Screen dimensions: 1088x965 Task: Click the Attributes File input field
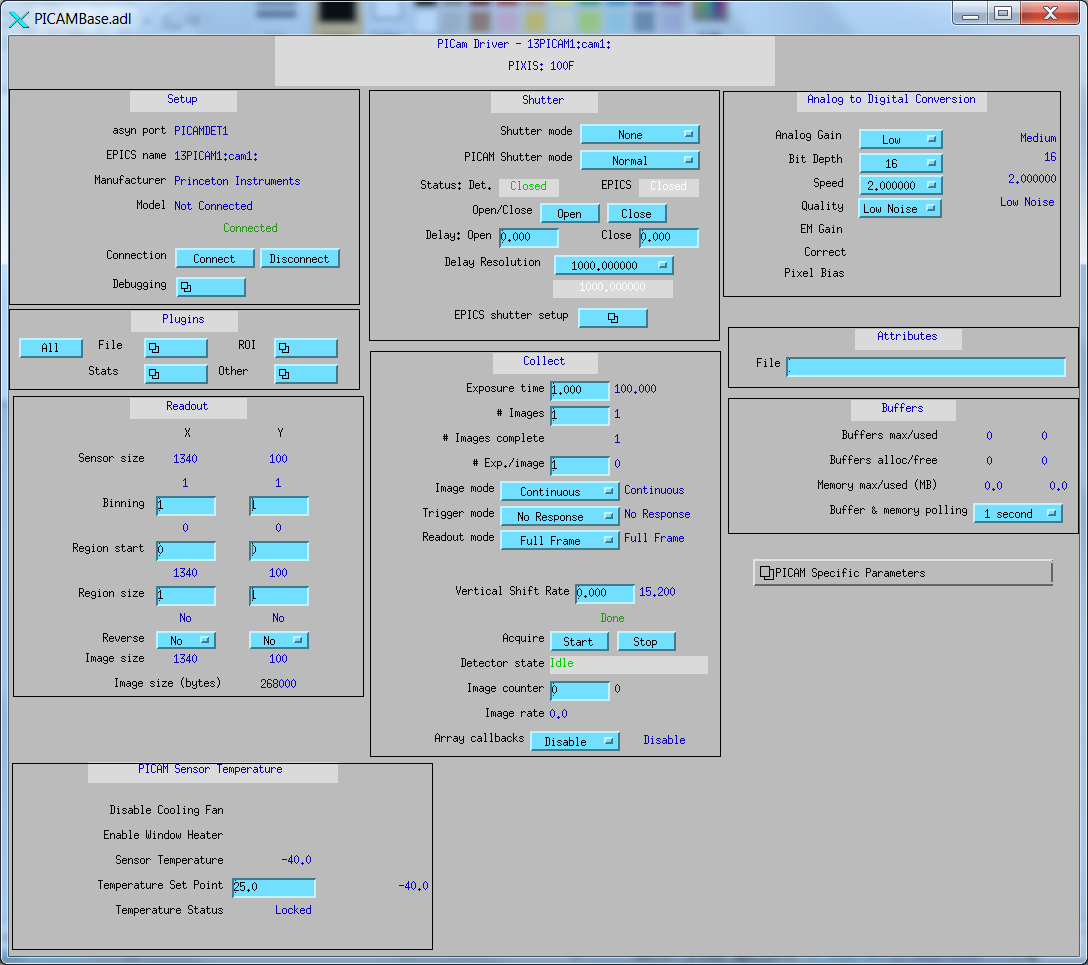(x=926, y=366)
